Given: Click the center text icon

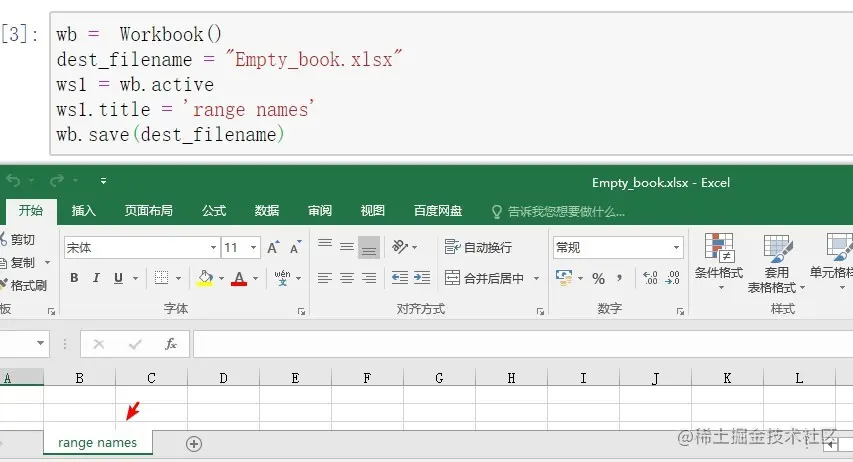Looking at the screenshot, I should coord(347,278).
